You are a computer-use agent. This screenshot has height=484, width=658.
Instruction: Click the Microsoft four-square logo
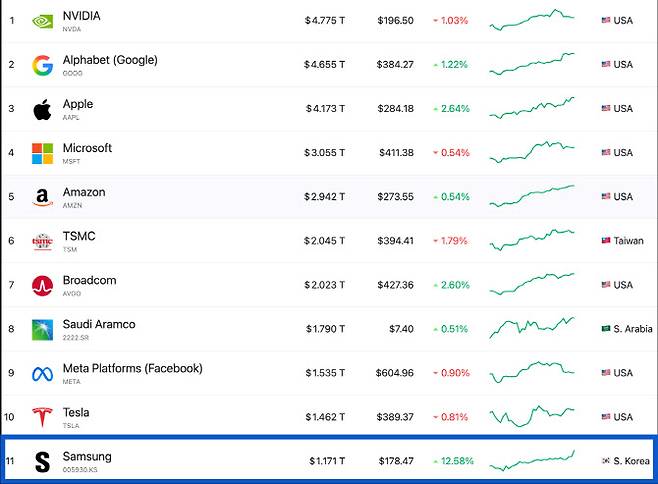(42, 153)
